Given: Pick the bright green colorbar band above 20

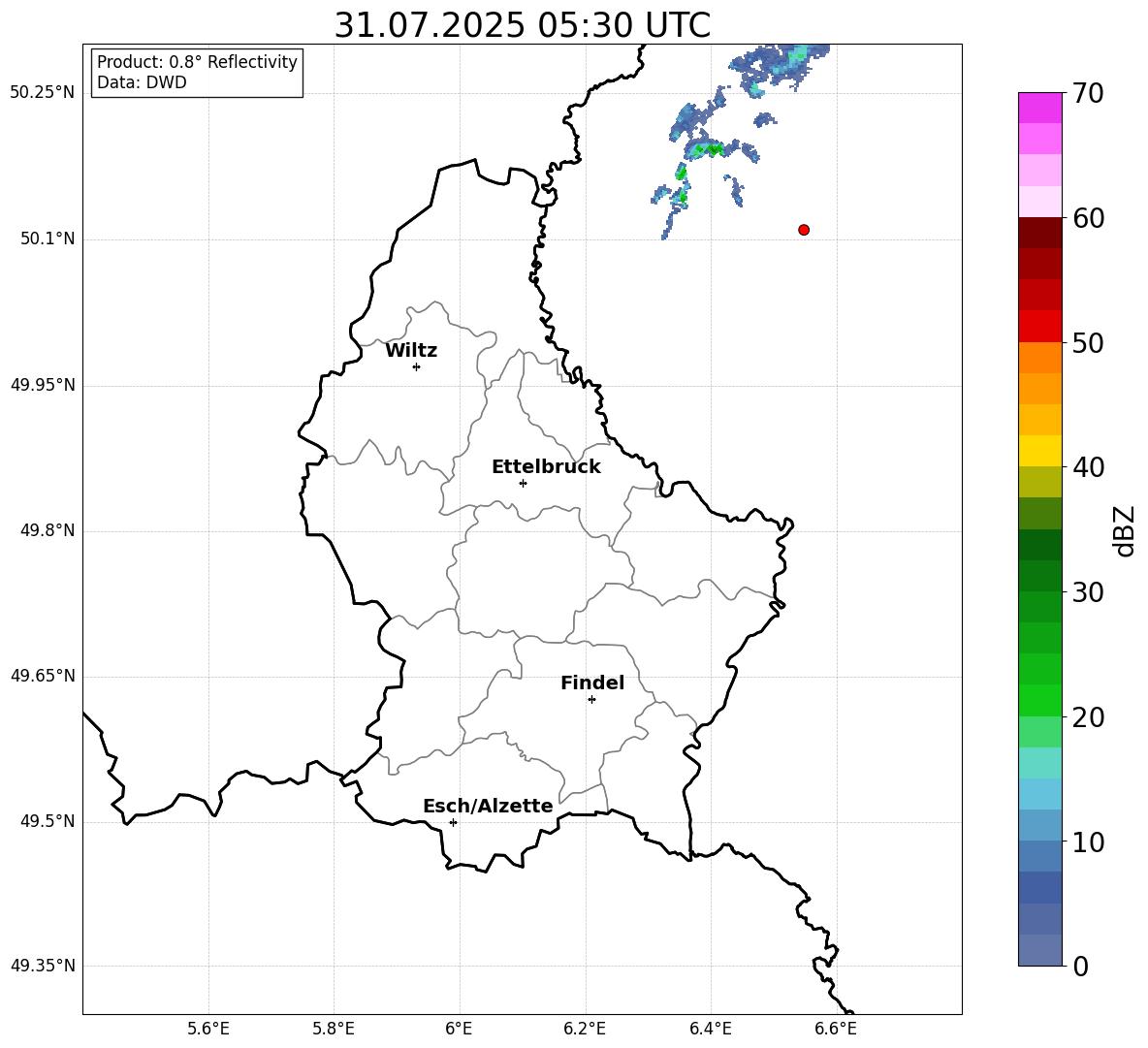Looking at the screenshot, I should click(x=1039, y=701).
